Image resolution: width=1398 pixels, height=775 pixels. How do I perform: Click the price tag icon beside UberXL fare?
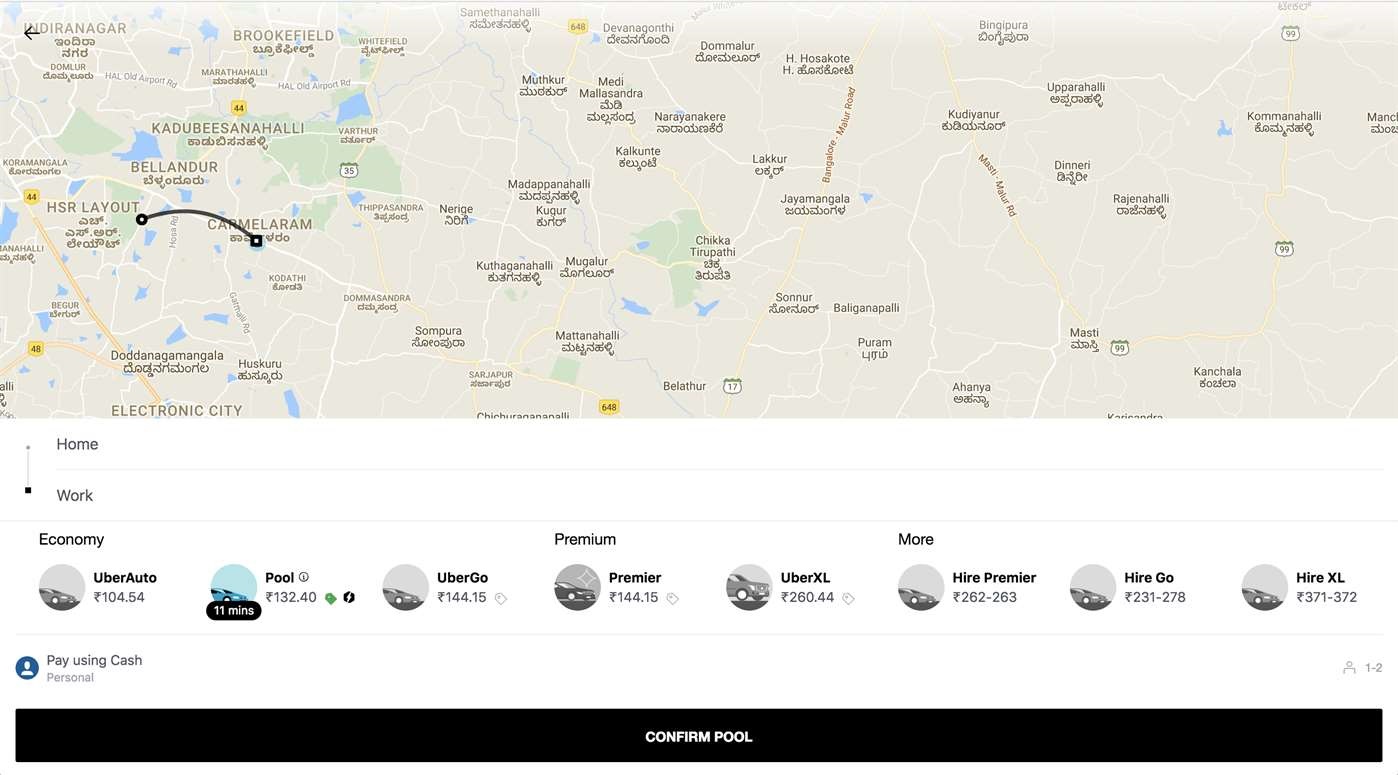848,598
